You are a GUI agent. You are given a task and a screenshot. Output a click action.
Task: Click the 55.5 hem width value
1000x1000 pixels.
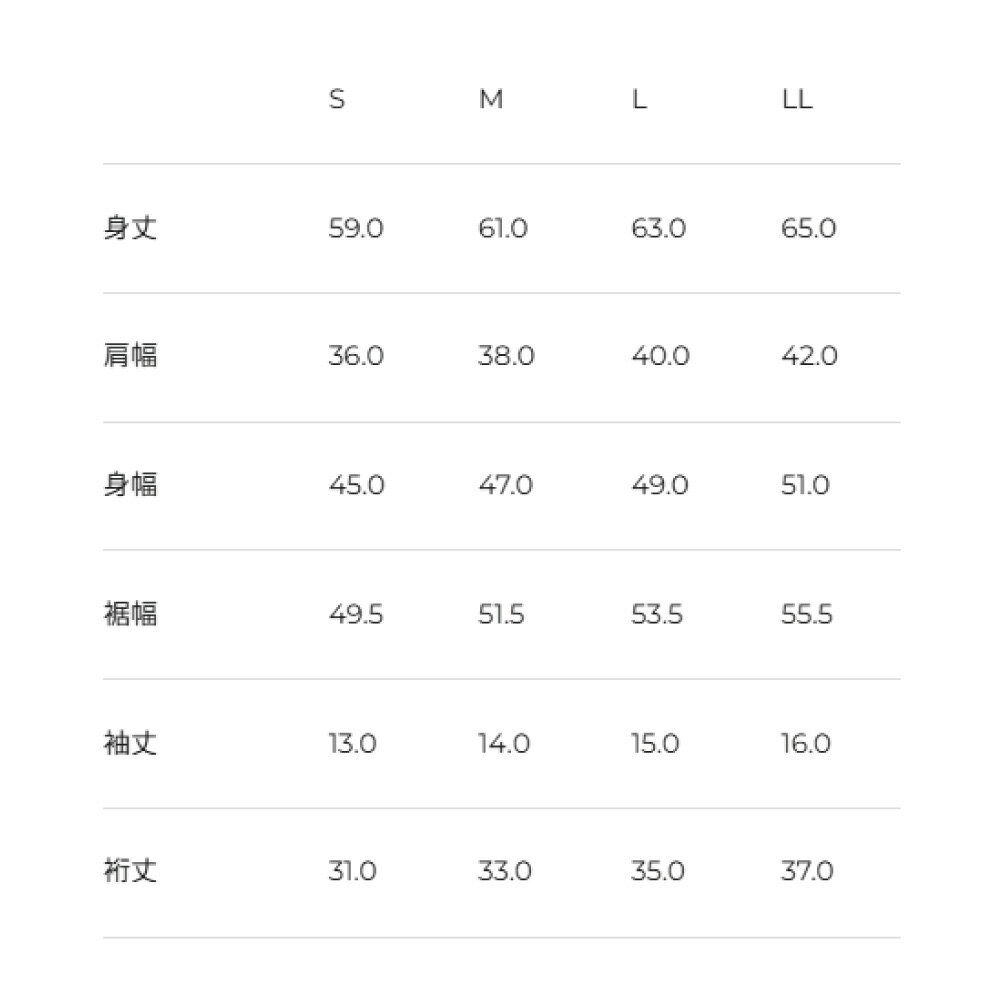tap(807, 614)
